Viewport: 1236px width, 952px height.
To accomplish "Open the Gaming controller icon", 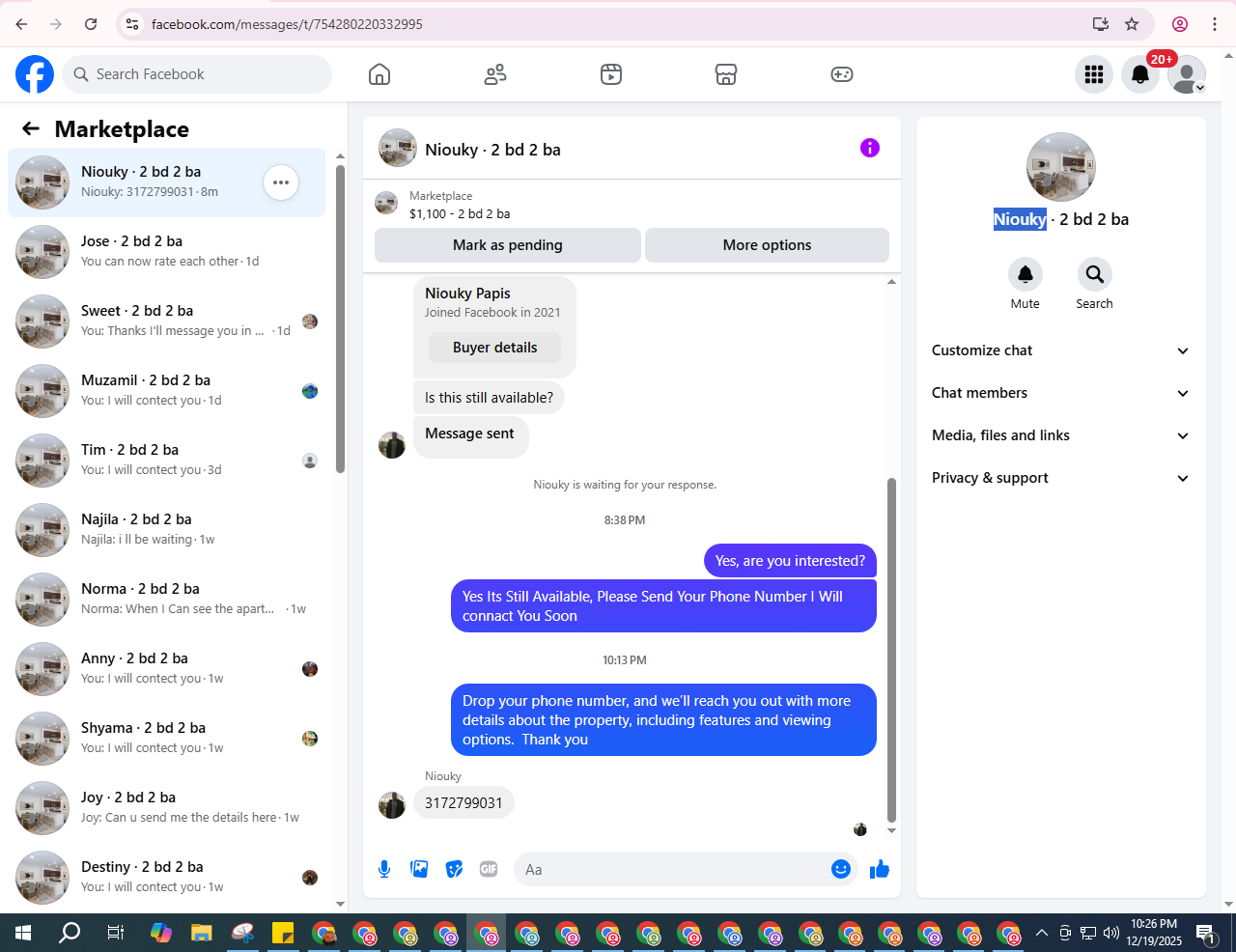I will tap(842, 74).
